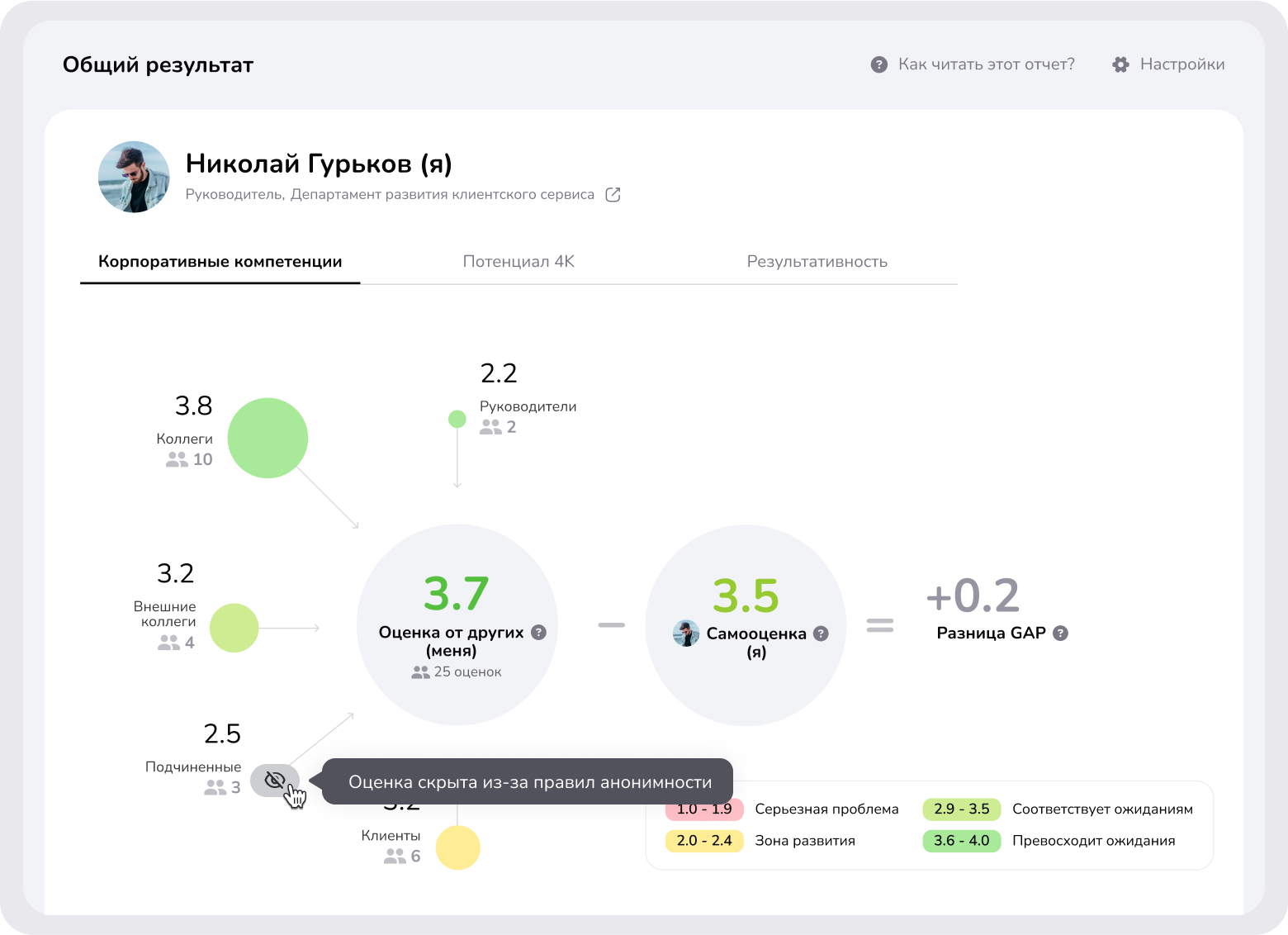The image size is (1288, 935).
Task: Click the yellow Клиенты circle
Action: coord(457,848)
